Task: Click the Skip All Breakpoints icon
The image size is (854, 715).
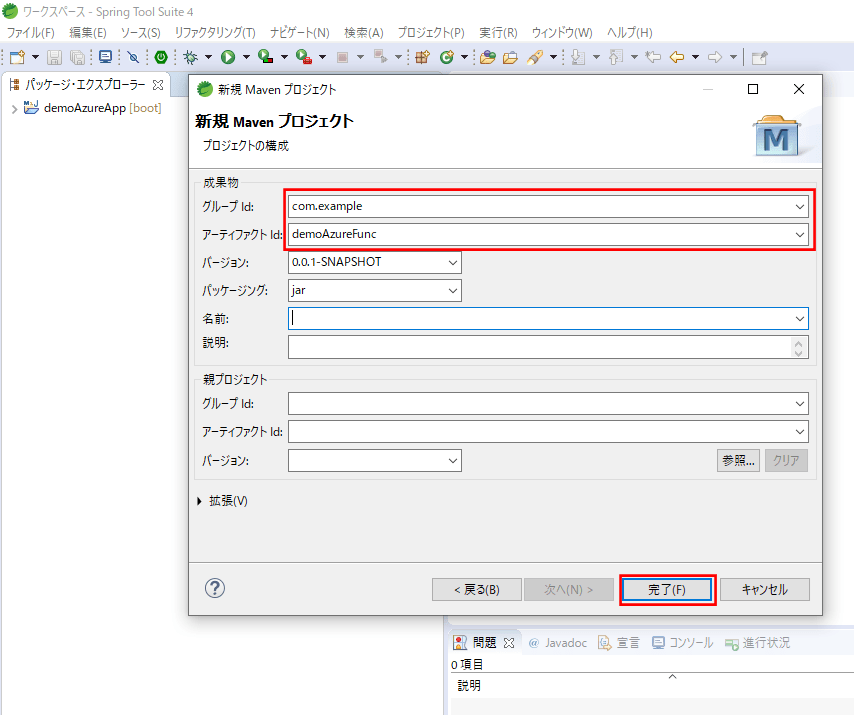Action: pyautogui.click(x=133, y=57)
